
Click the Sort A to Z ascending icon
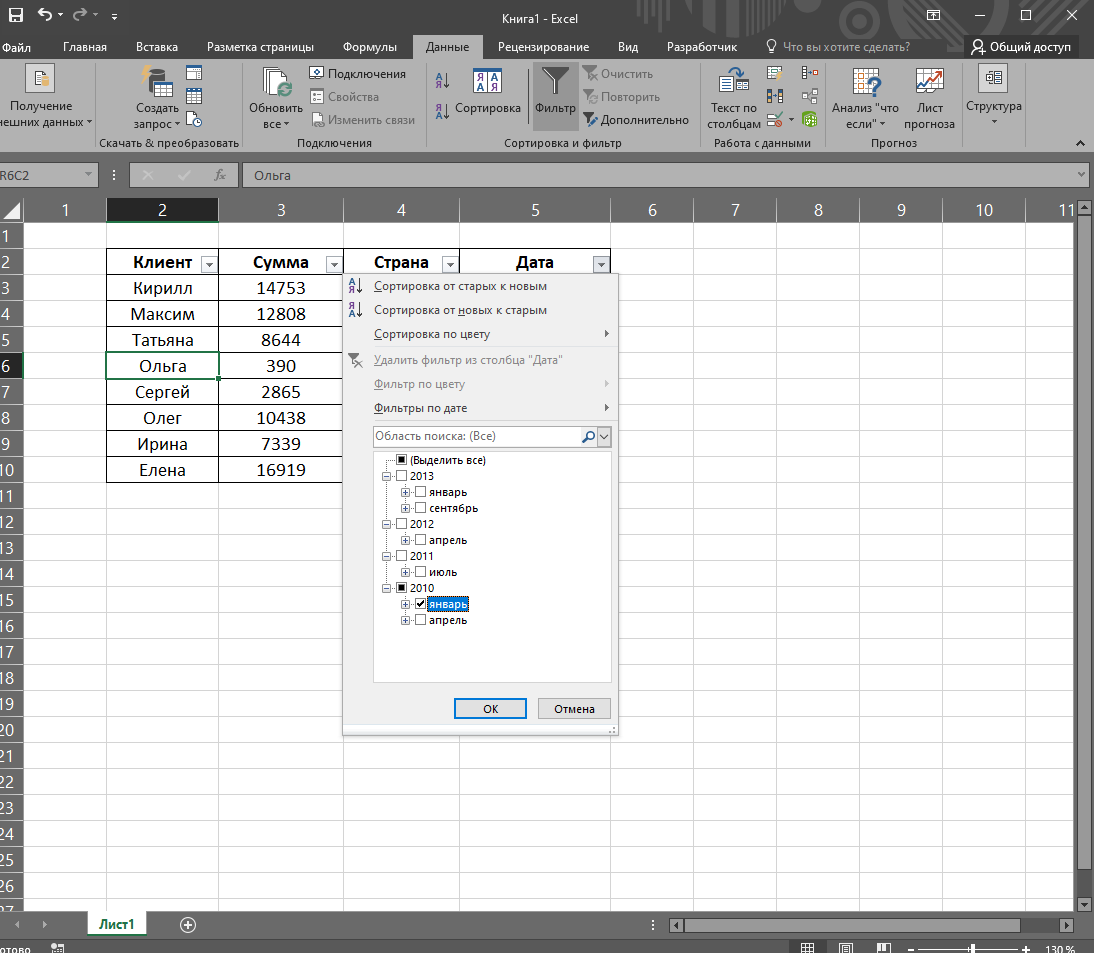tap(443, 81)
